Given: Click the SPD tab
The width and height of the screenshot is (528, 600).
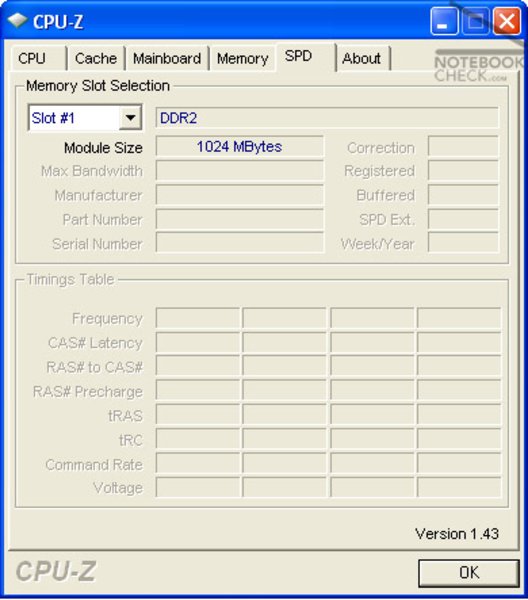Looking at the screenshot, I should point(305,57).
